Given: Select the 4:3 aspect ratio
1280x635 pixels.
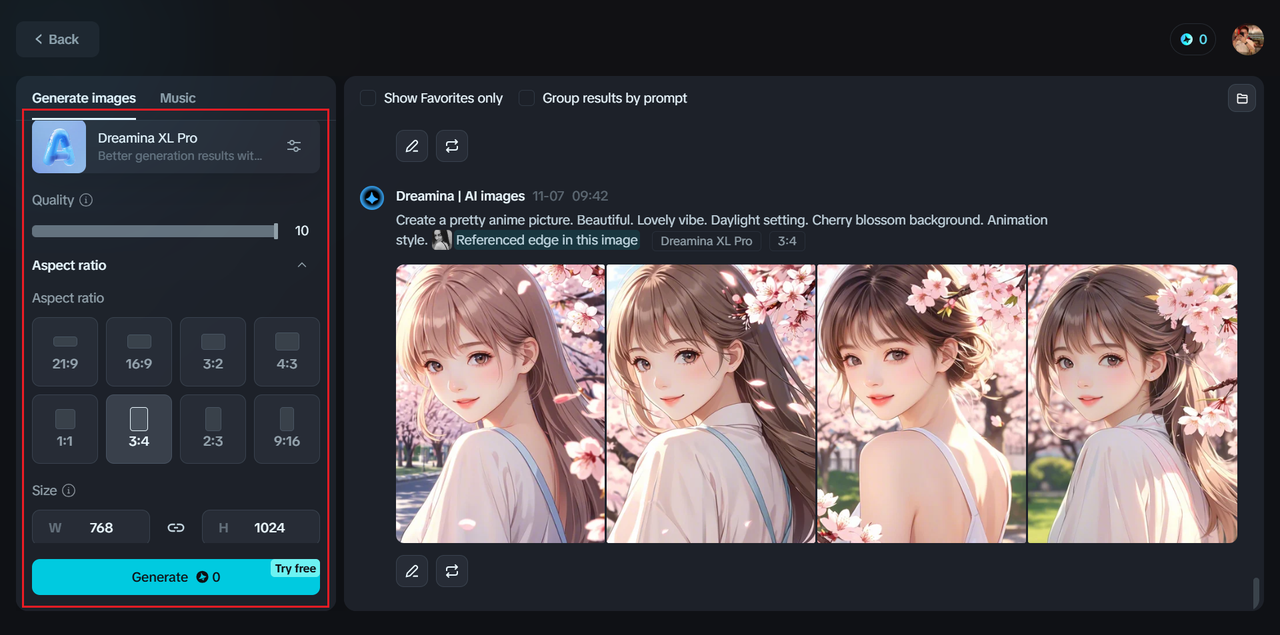Looking at the screenshot, I should [x=287, y=352].
